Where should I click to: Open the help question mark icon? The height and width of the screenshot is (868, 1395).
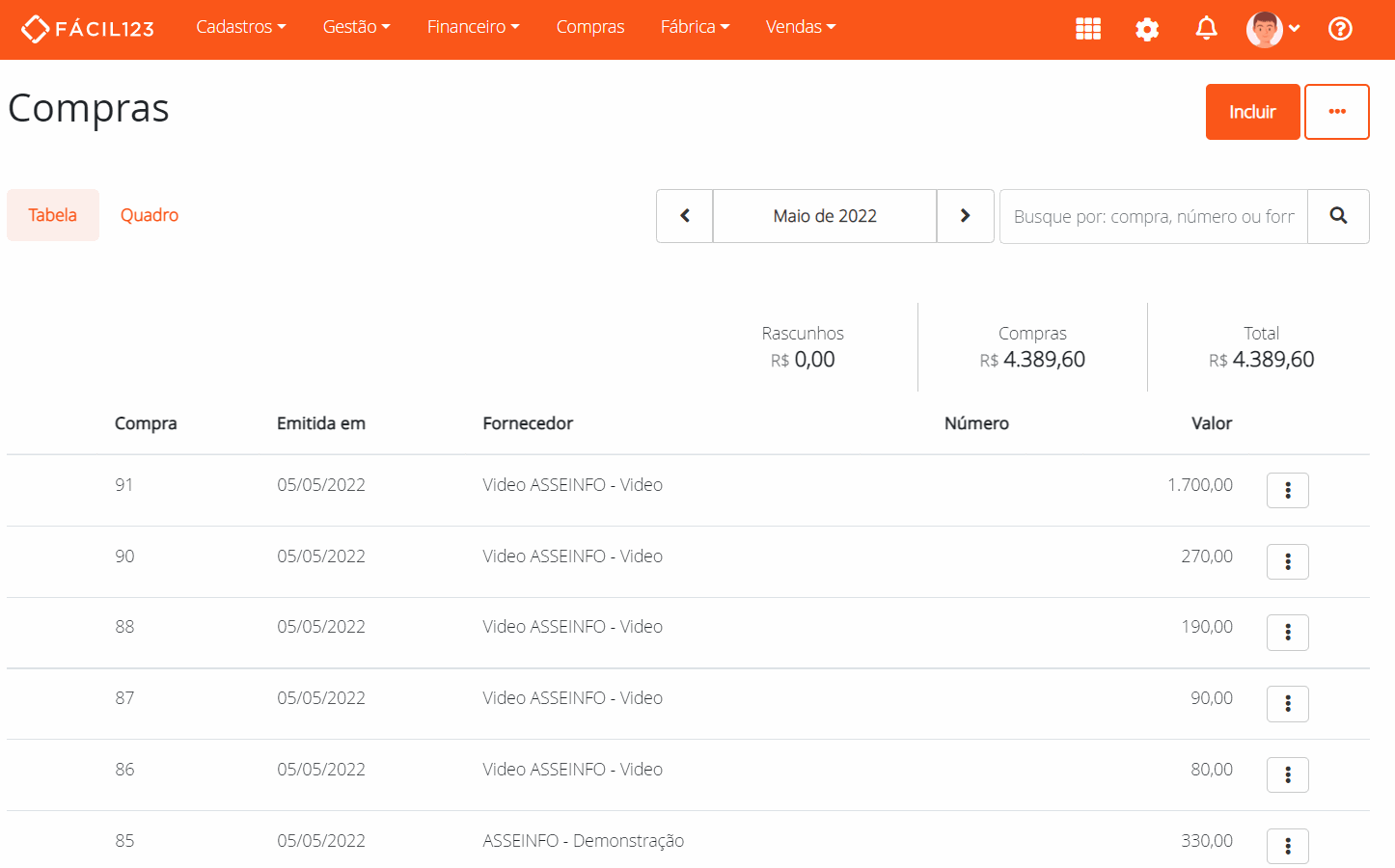[x=1340, y=29]
